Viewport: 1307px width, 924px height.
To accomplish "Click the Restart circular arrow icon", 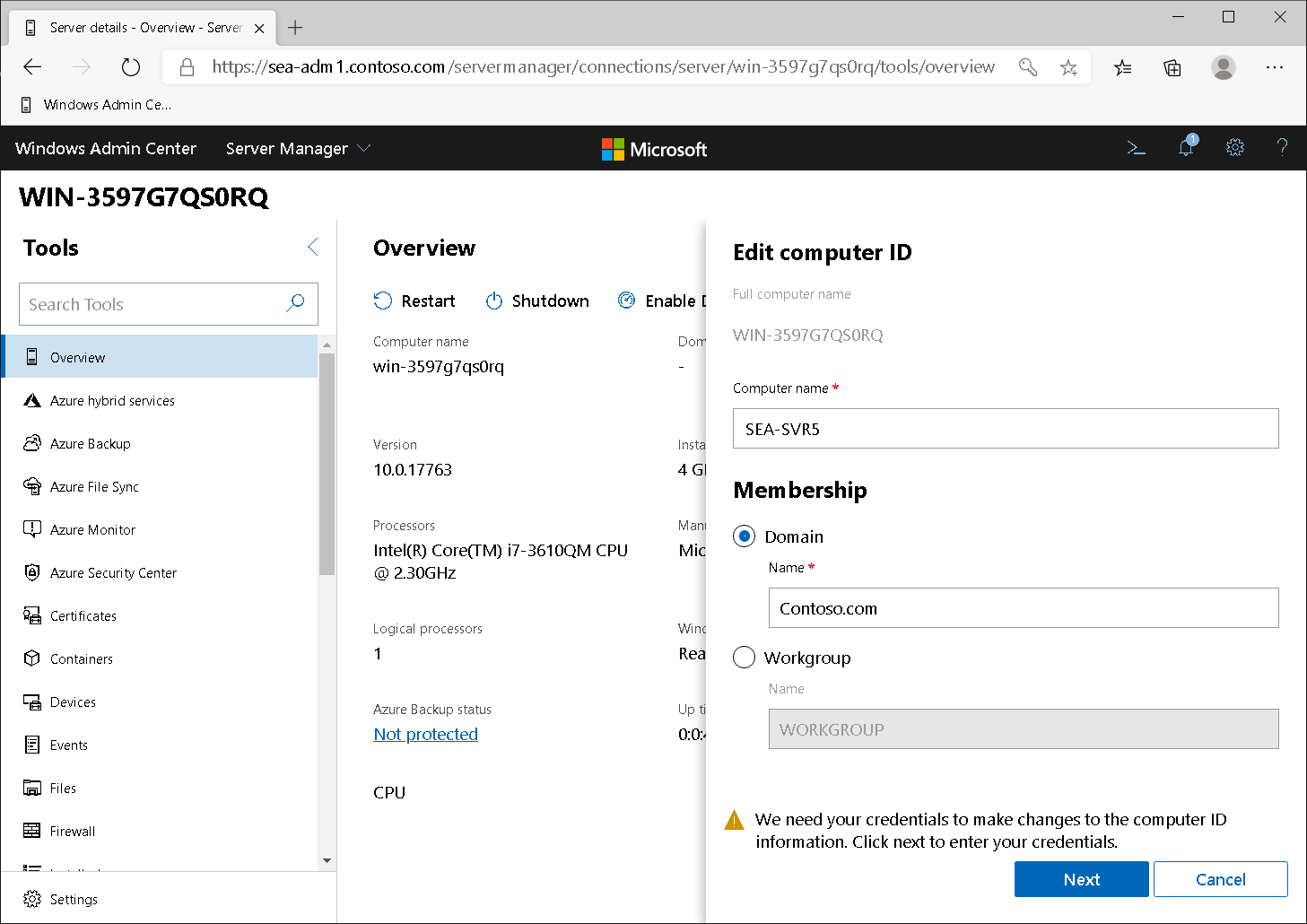I will coord(383,301).
